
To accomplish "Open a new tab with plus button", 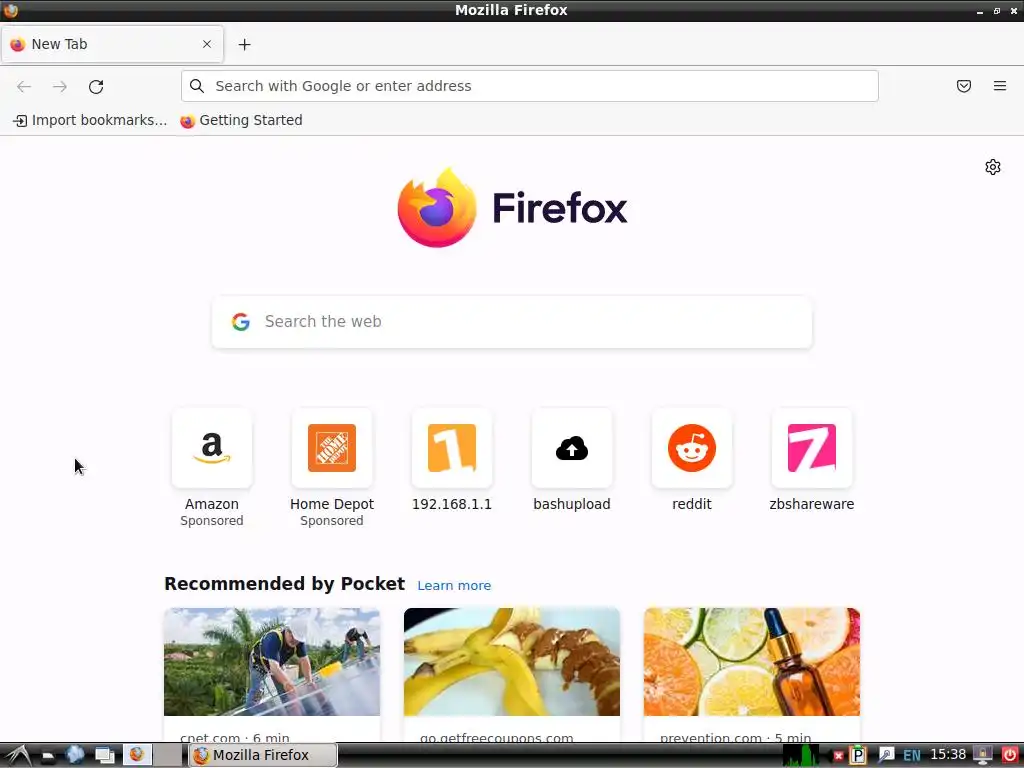I will pos(244,44).
